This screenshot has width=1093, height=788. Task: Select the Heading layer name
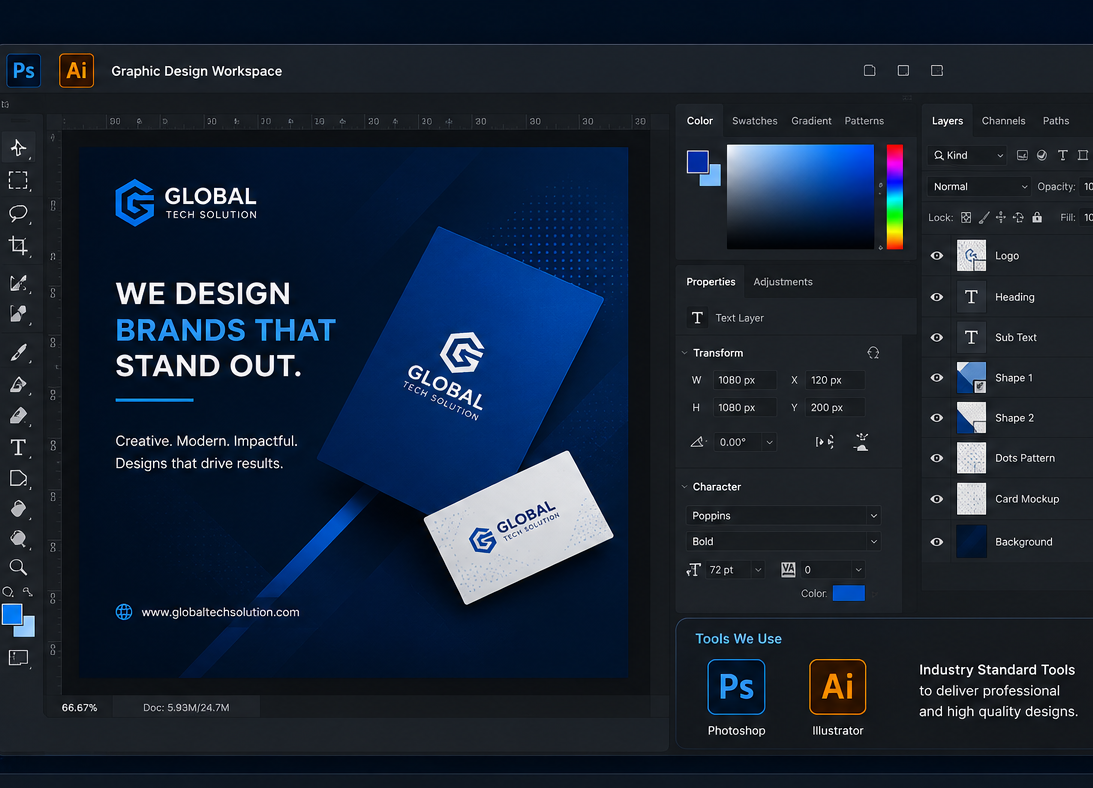(x=1014, y=297)
